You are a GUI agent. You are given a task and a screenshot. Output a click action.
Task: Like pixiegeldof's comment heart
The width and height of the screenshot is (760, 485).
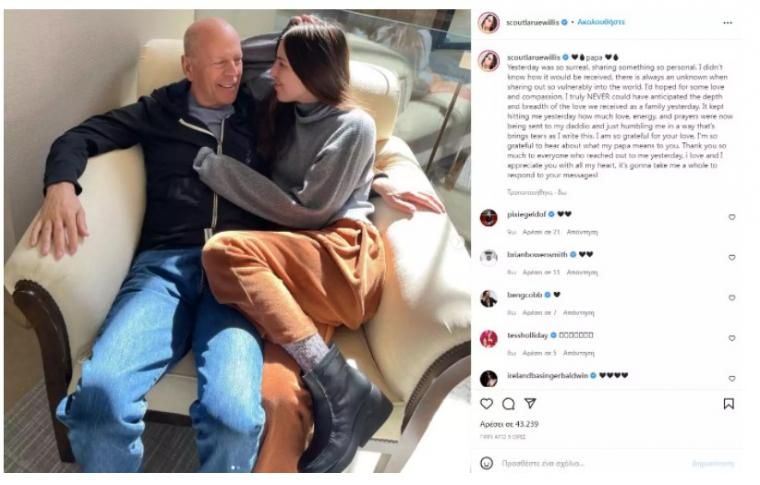tap(732, 217)
